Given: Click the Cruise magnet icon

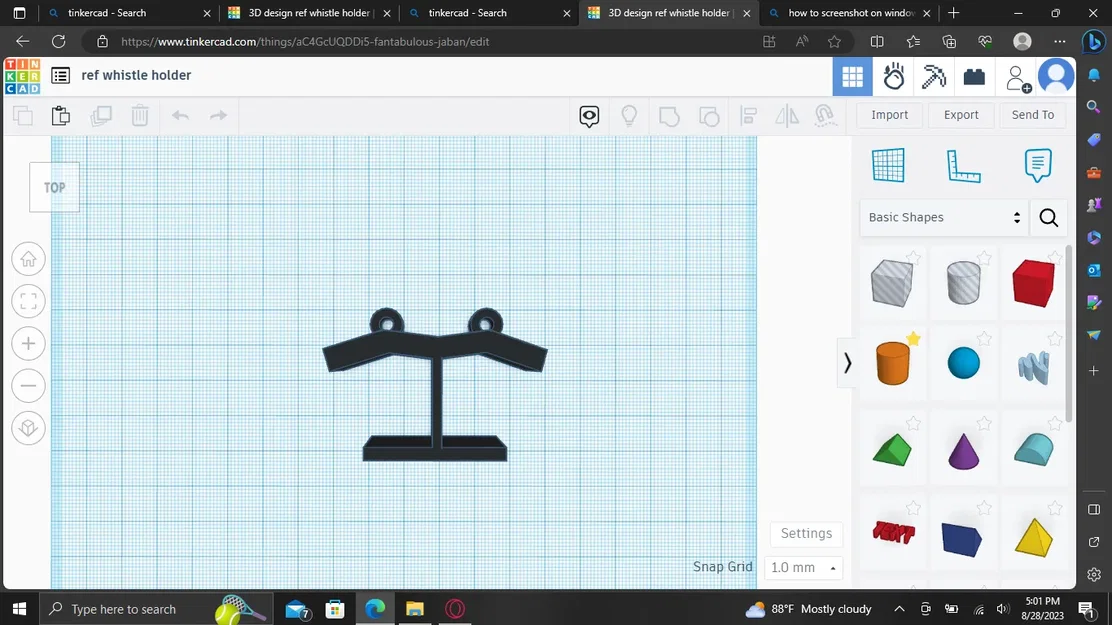Looking at the screenshot, I should (825, 116).
